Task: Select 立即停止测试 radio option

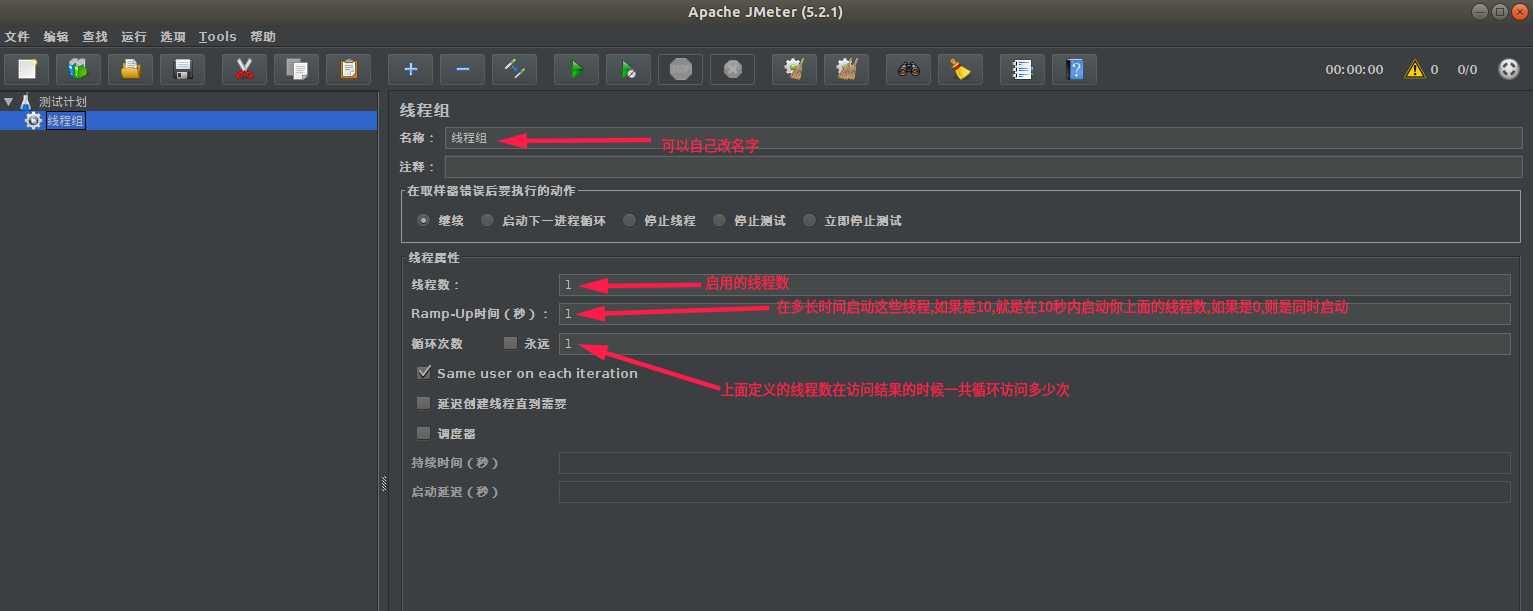Action: click(809, 220)
